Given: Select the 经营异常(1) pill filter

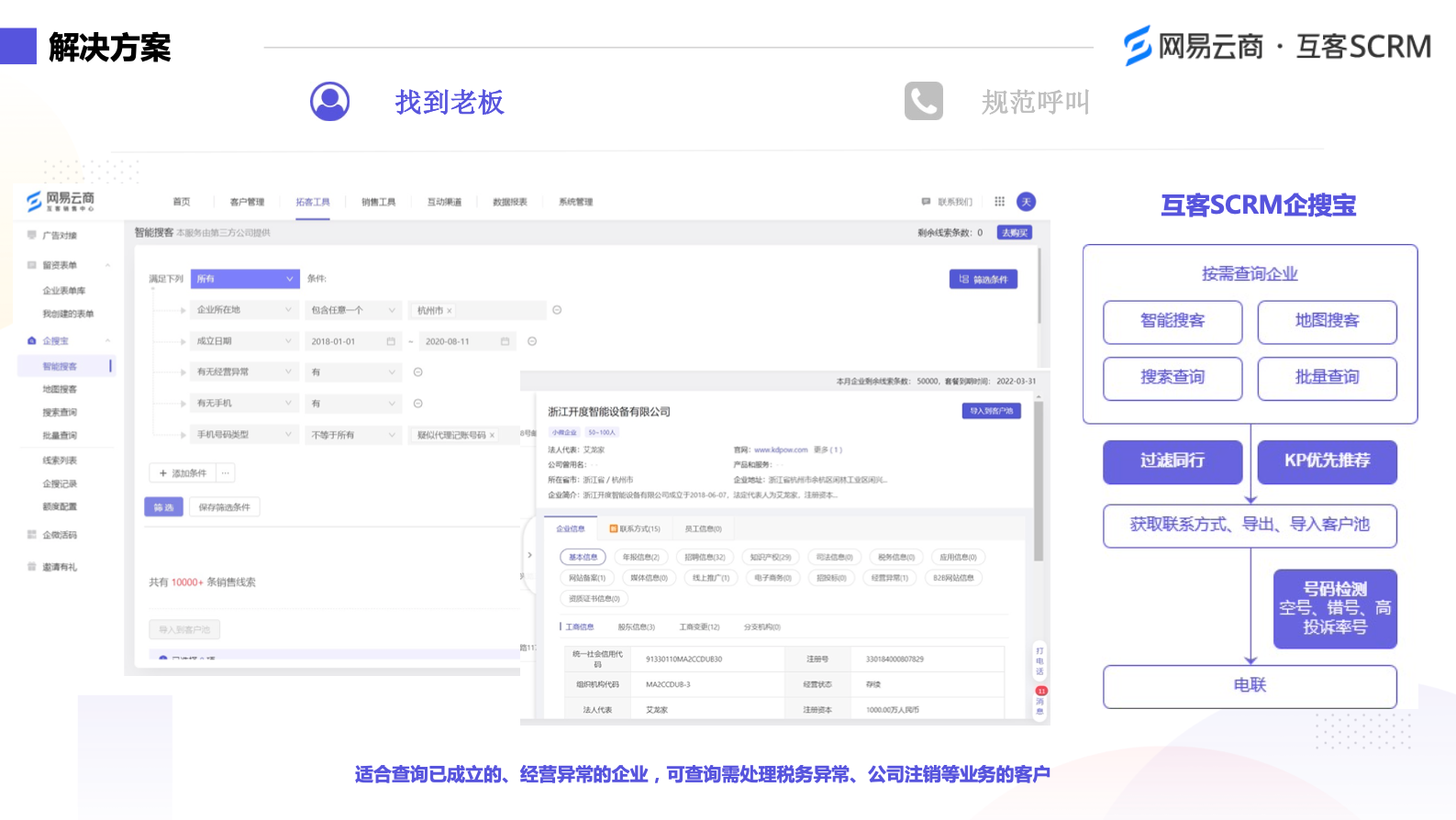Looking at the screenshot, I should tap(889, 578).
